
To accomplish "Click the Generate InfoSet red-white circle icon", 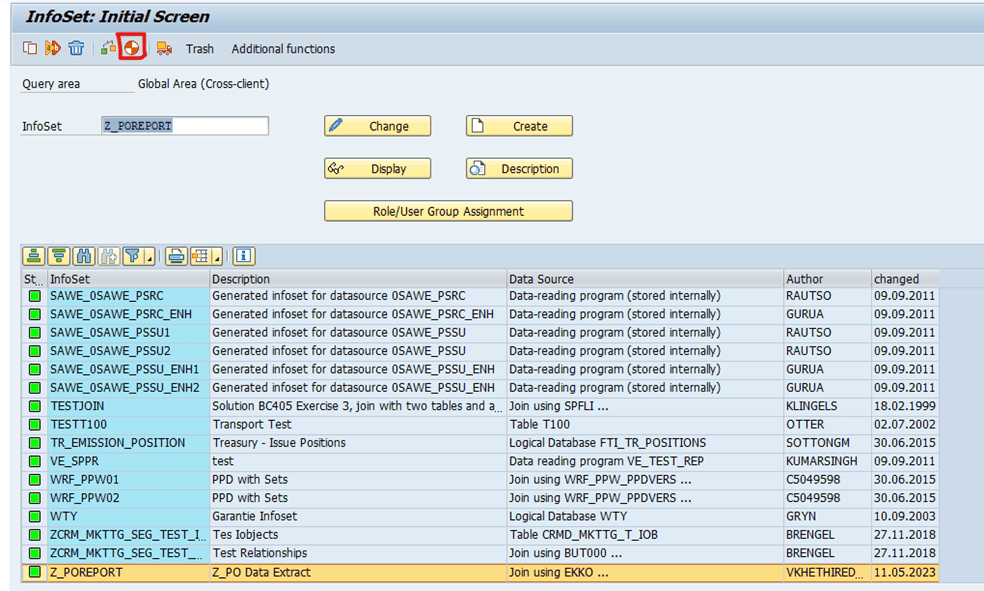I will (x=132, y=48).
